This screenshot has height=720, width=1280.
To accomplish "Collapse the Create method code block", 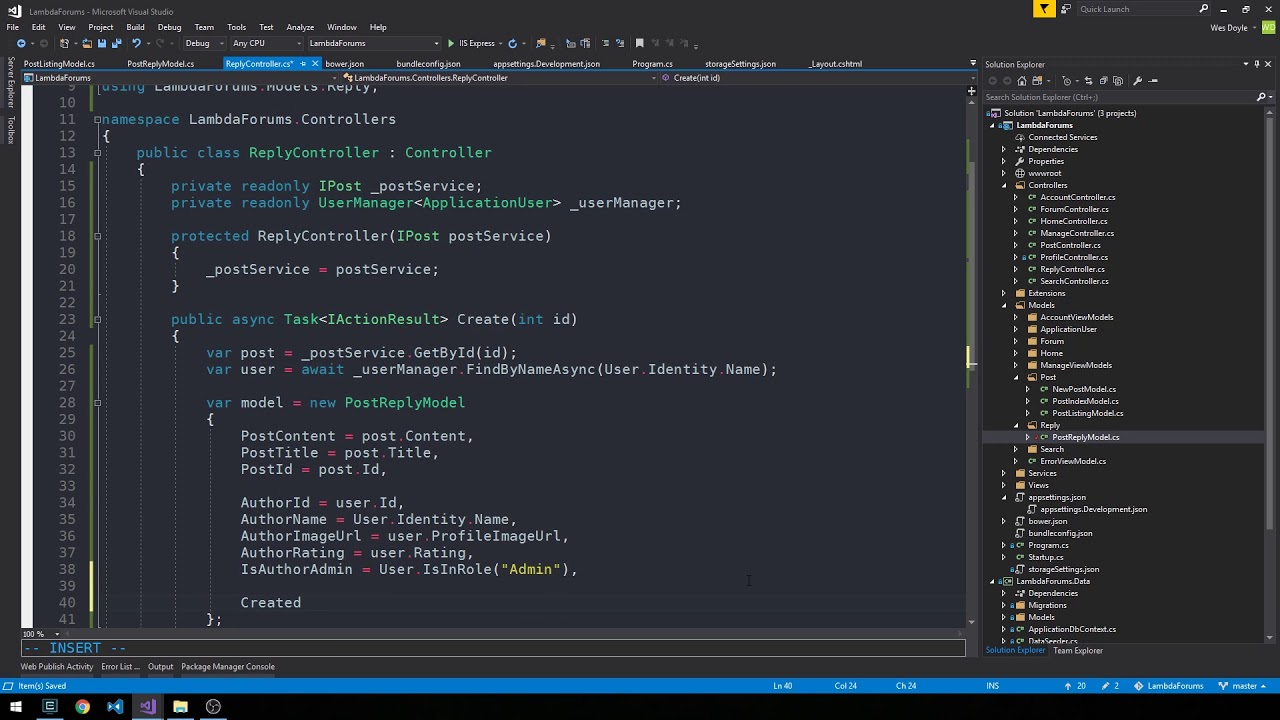I will (98, 320).
